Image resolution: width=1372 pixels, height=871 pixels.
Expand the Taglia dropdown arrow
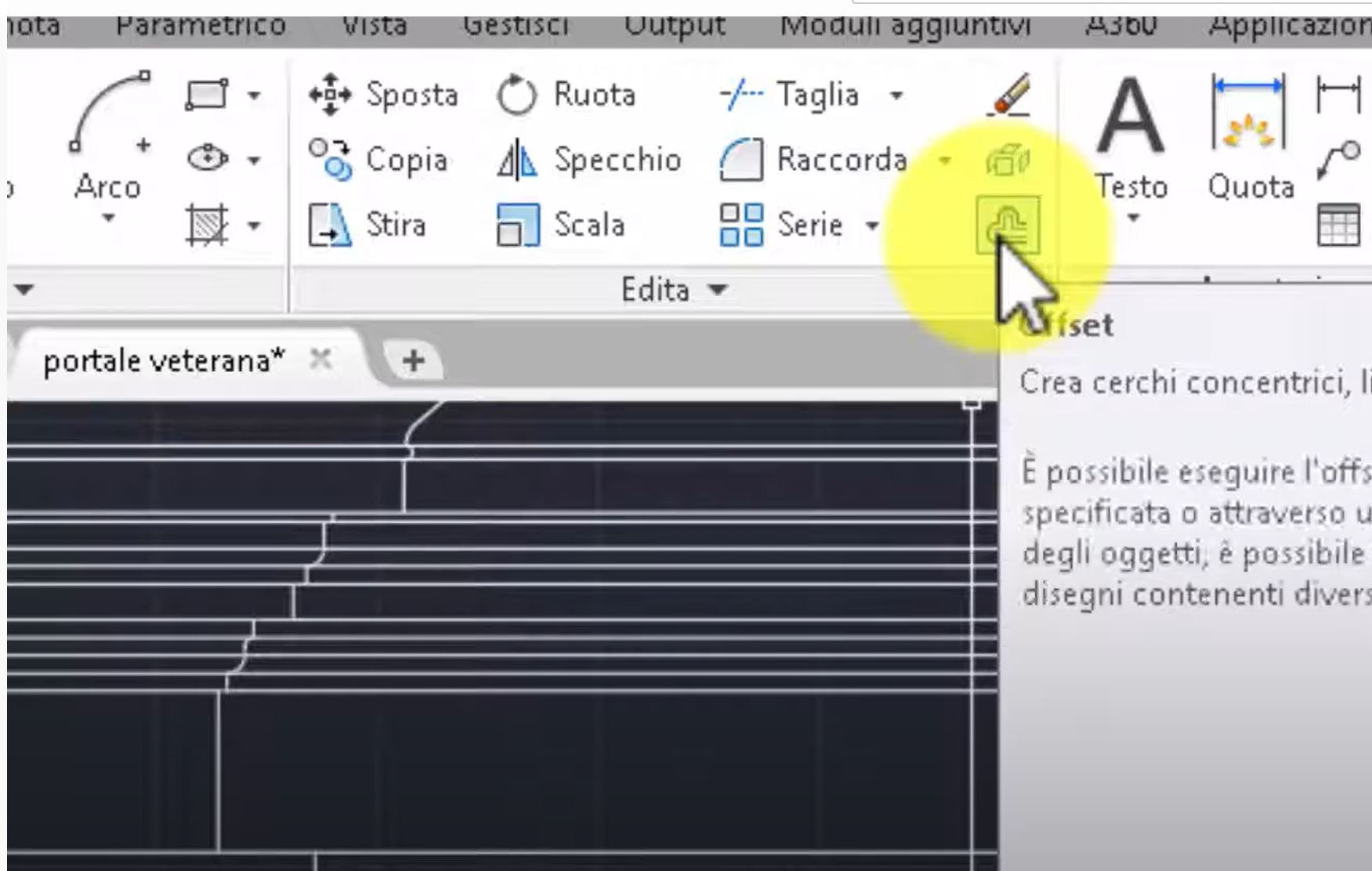898,95
